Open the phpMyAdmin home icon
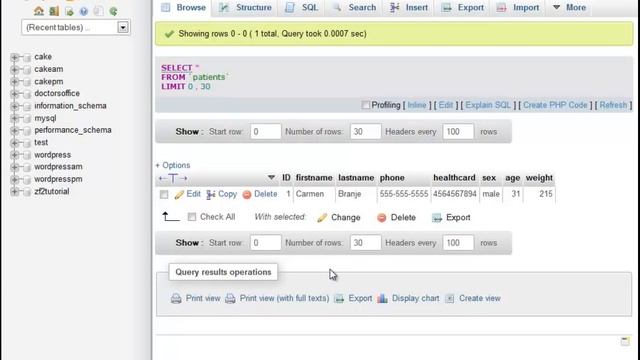Image resolution: width=640 pixels, height=360 pixels. point(39,11)
